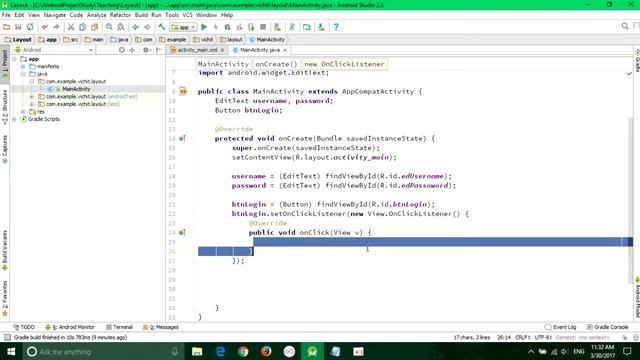
Task: Expand the manifests folder node
Action: [23, 67]
